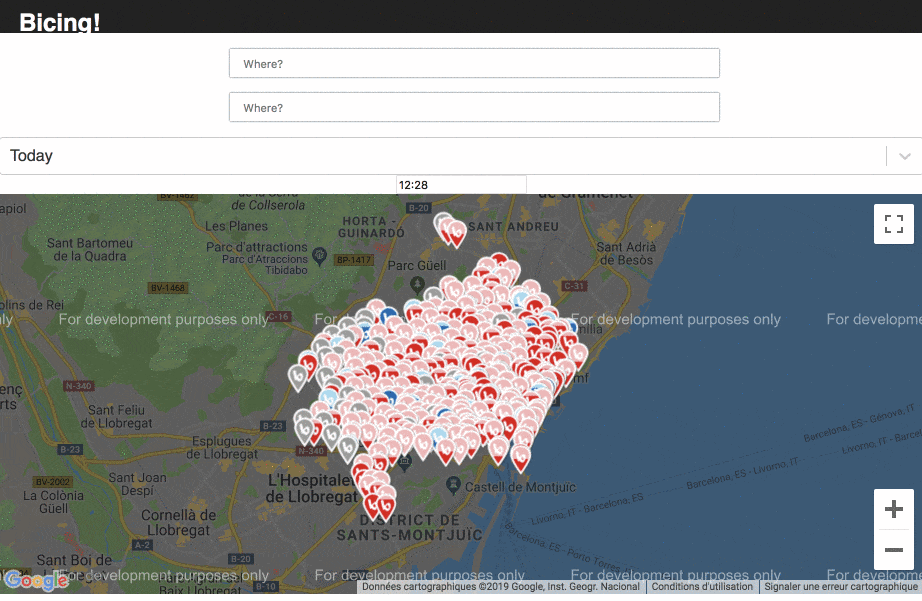Click the Tibidabo attraction park pin icon
Screen dimensions: 922x601
pos(319,255)
